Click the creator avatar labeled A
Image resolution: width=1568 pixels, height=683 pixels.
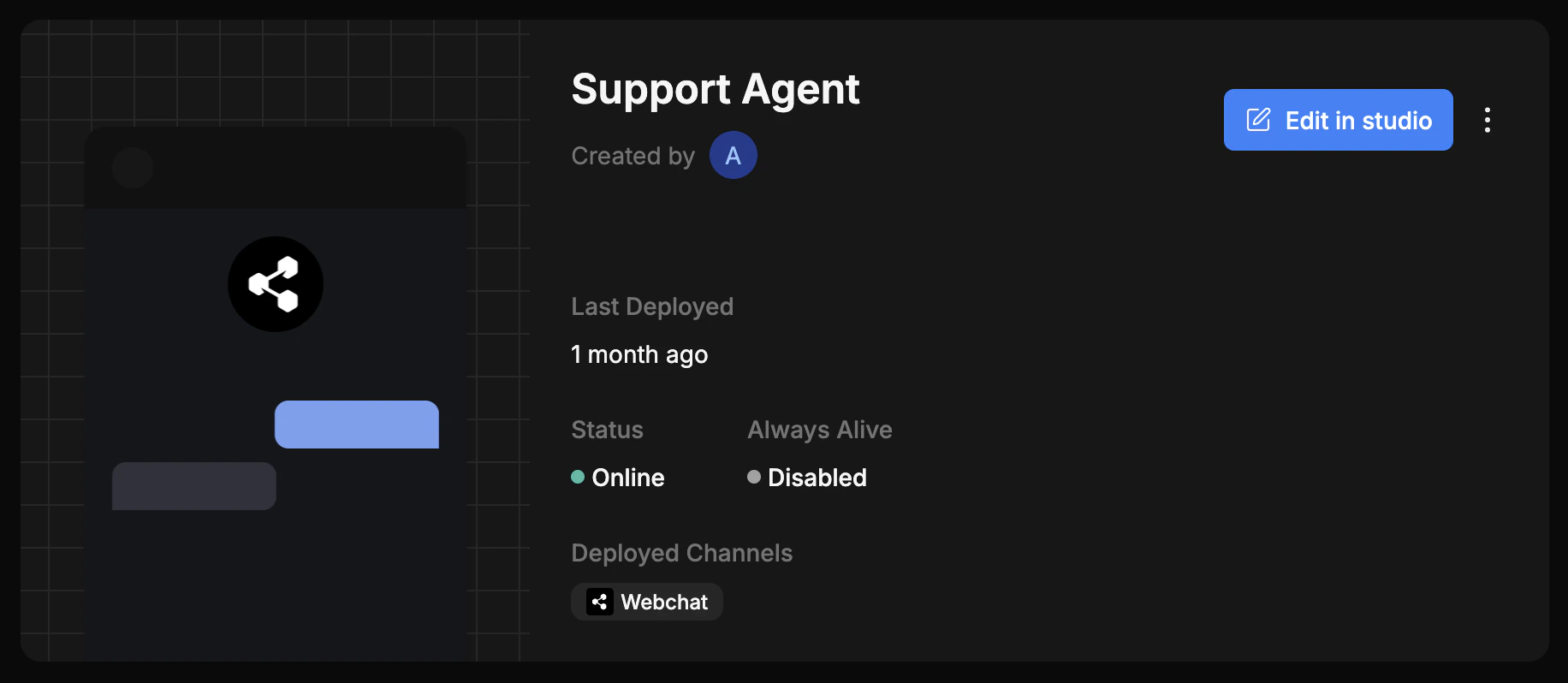click(x=734, y=155)
